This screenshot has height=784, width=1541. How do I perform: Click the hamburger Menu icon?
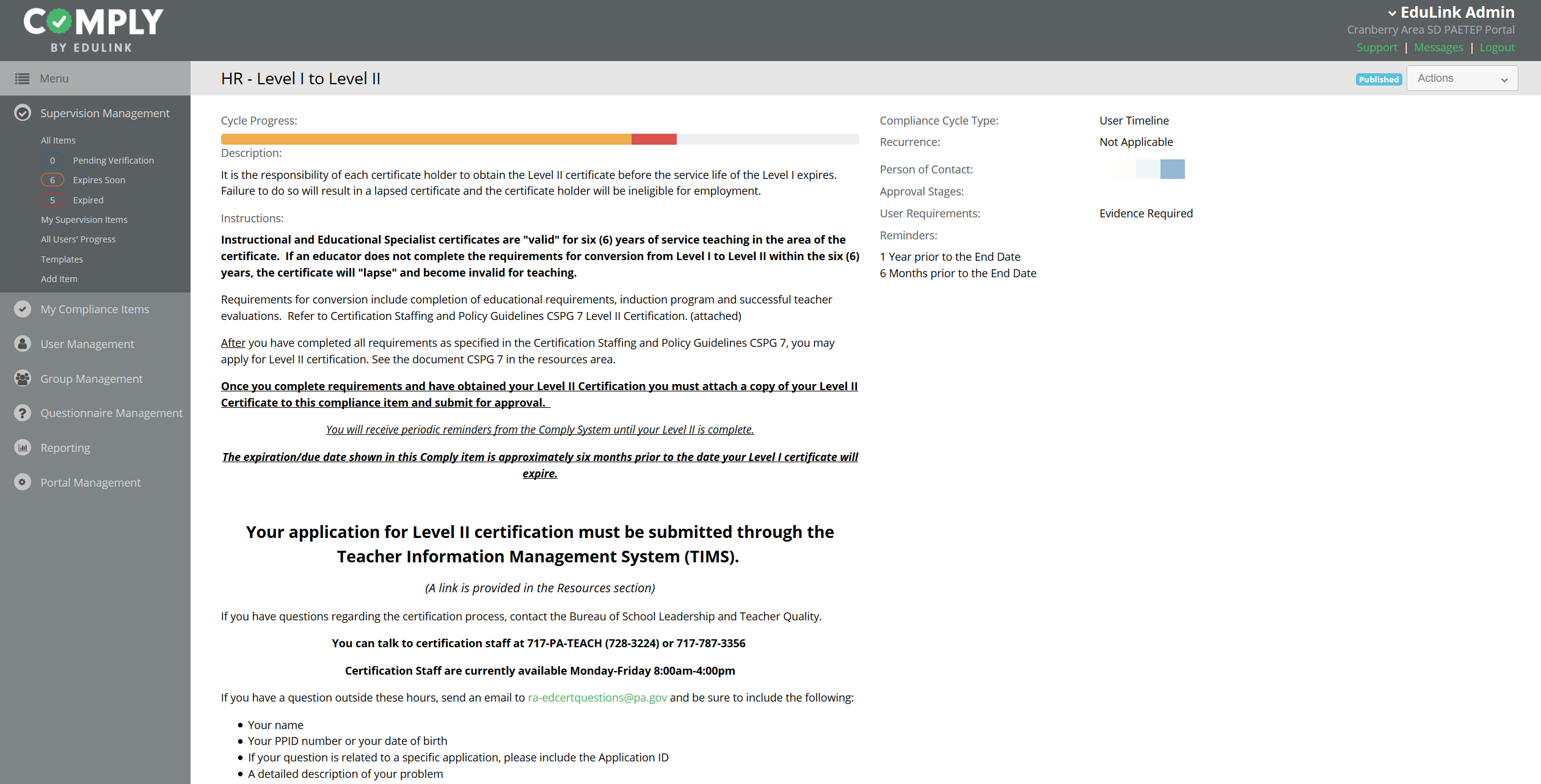click(x=23, y=79)
